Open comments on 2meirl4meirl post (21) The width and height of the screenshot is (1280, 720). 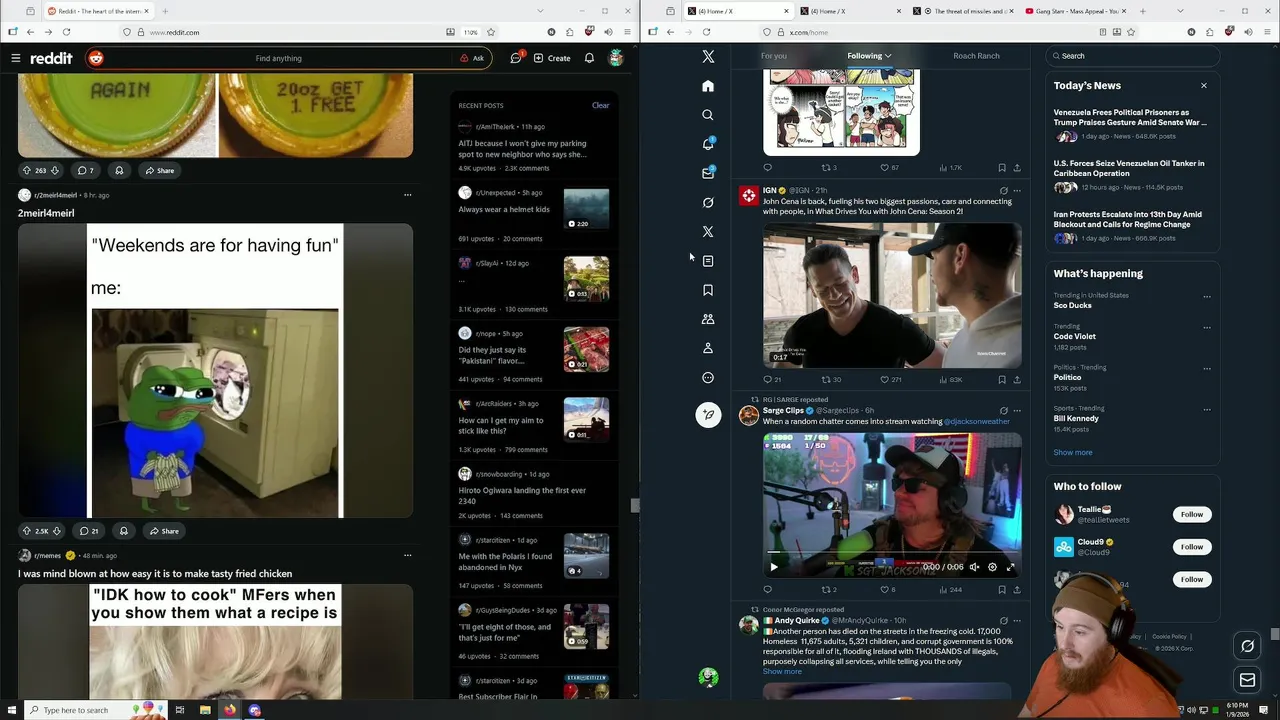point(88,531)
